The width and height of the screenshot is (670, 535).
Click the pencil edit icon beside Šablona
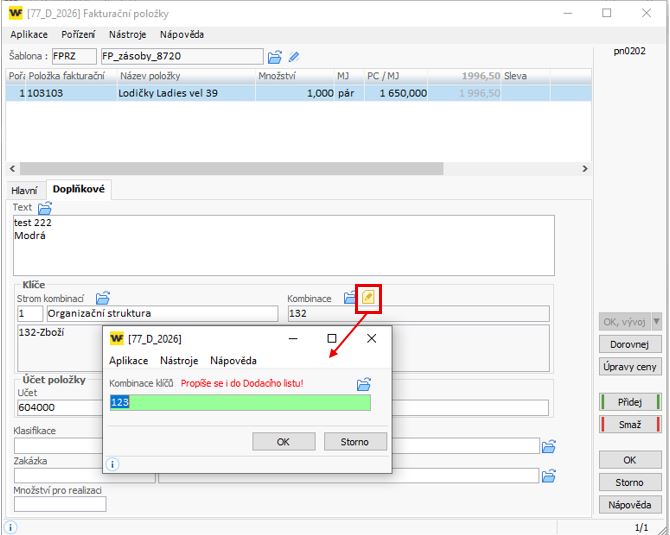tap(294, 56)
